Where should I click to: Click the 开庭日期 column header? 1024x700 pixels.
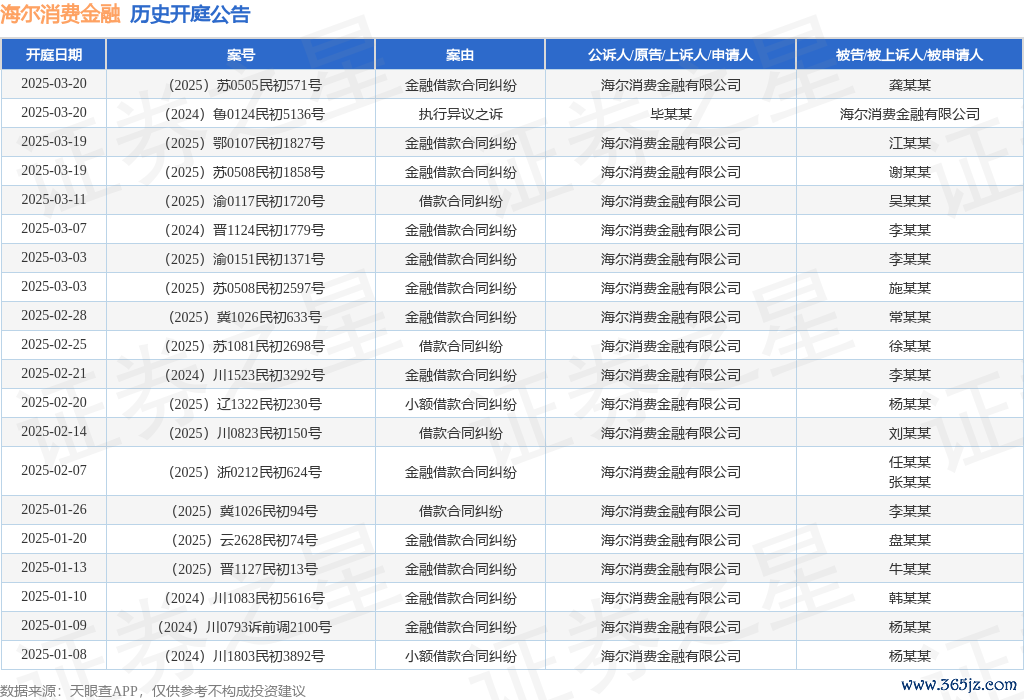(54, 55)
